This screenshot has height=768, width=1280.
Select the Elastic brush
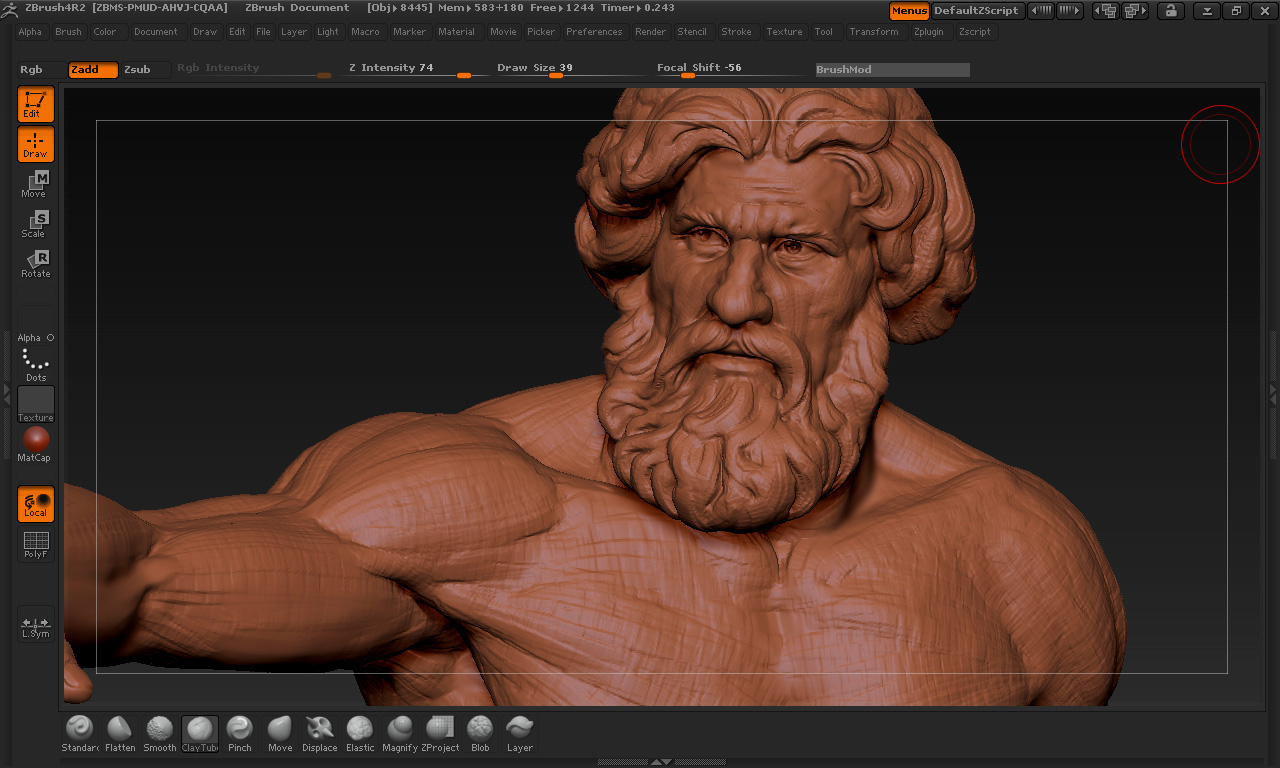[360, 734]
